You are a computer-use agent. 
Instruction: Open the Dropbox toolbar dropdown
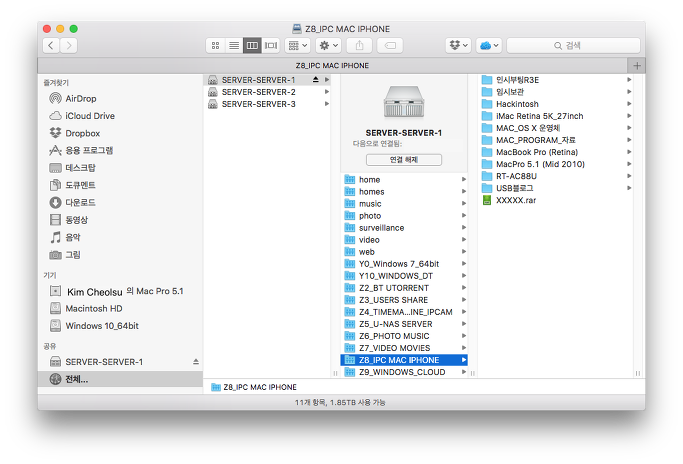pos(458,45)
